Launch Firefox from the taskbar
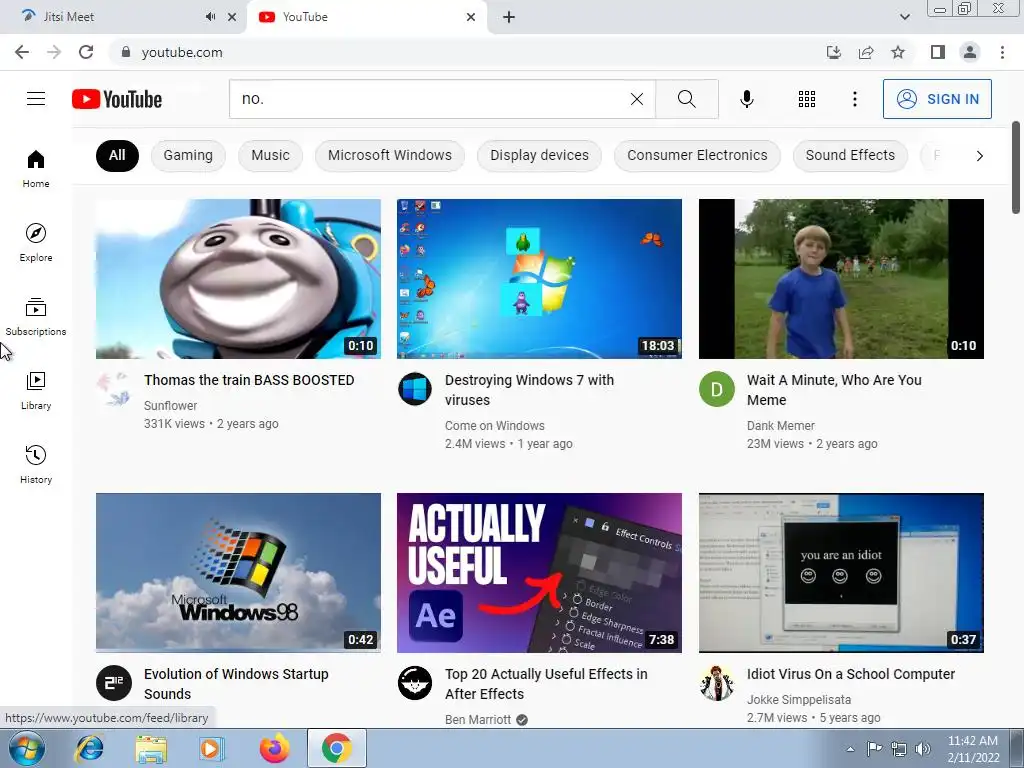 (x=274, y=748)
